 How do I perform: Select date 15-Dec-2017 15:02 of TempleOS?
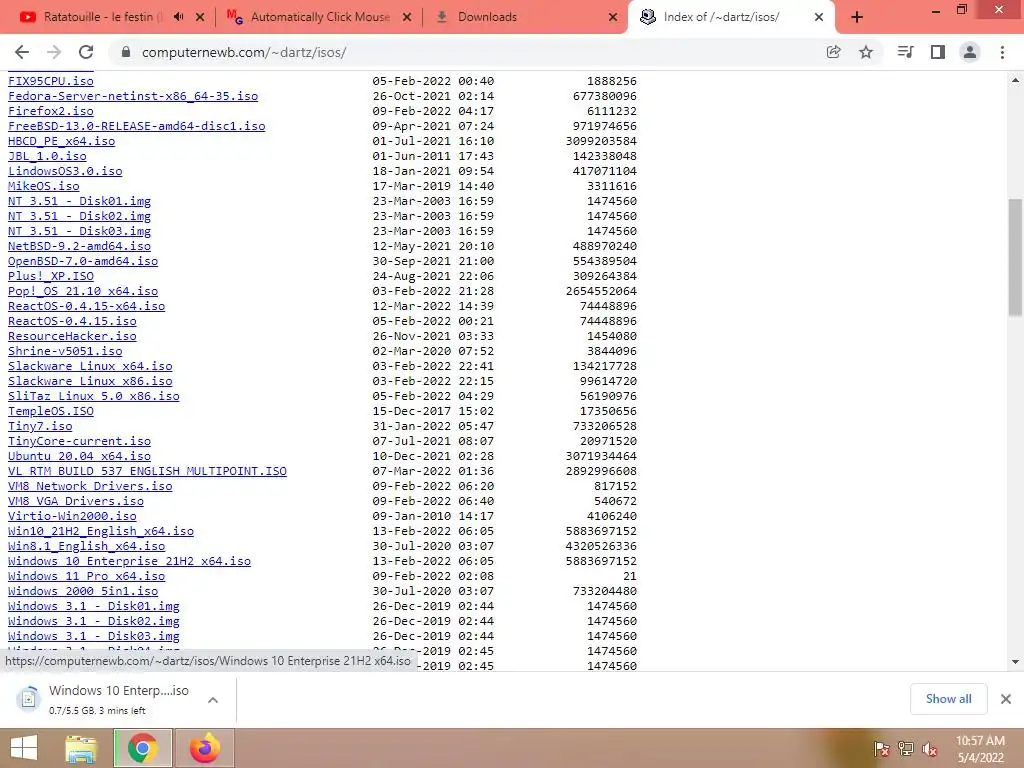[x=433, y=411]
